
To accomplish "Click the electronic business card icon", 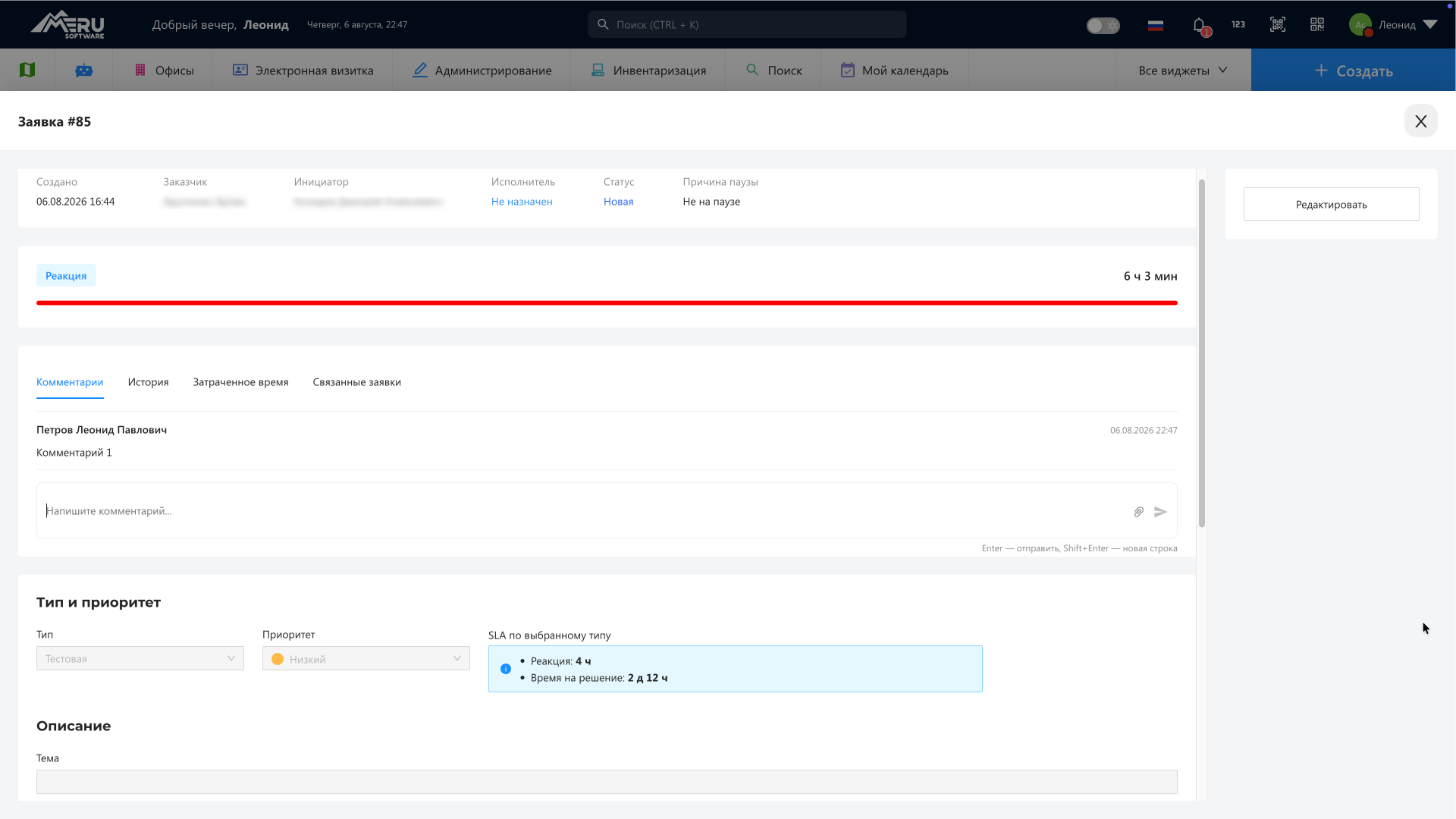I will [240, 70].
